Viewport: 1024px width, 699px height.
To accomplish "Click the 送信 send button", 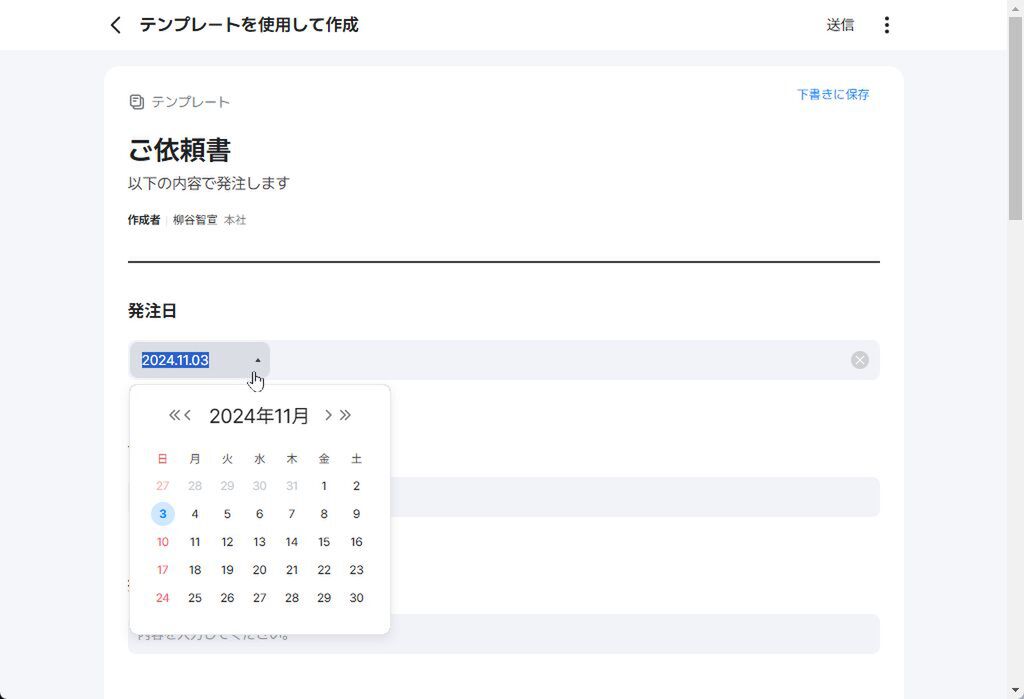I will tap(840, 25).
